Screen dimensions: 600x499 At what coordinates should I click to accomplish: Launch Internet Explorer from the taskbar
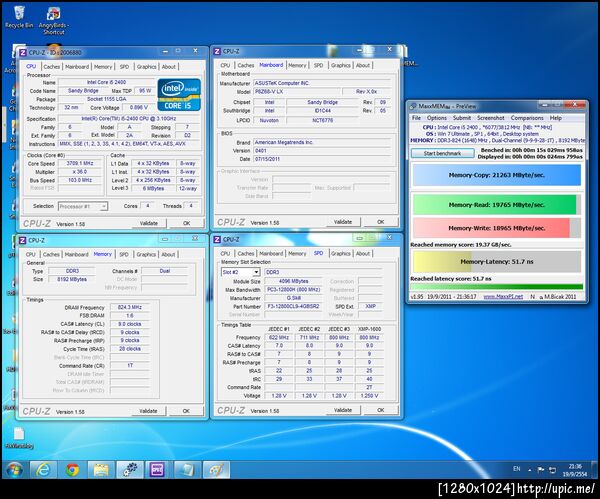43,469
